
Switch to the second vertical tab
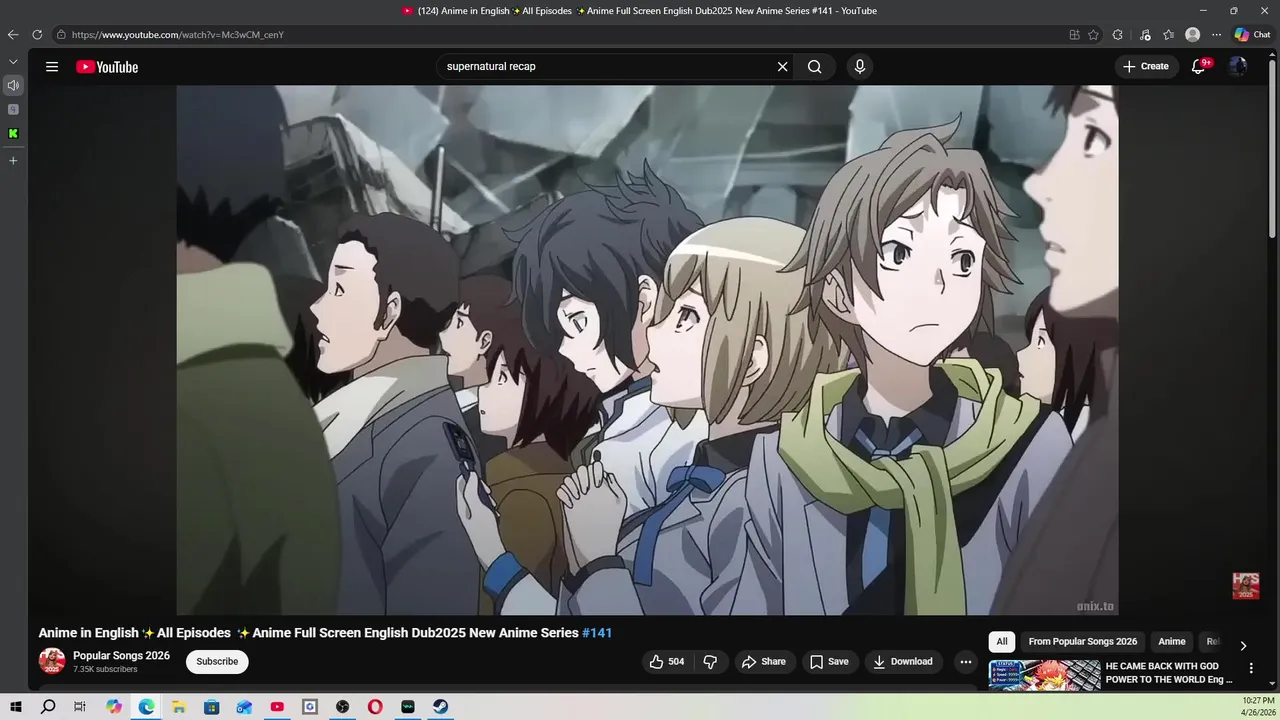tap(13, 109)
